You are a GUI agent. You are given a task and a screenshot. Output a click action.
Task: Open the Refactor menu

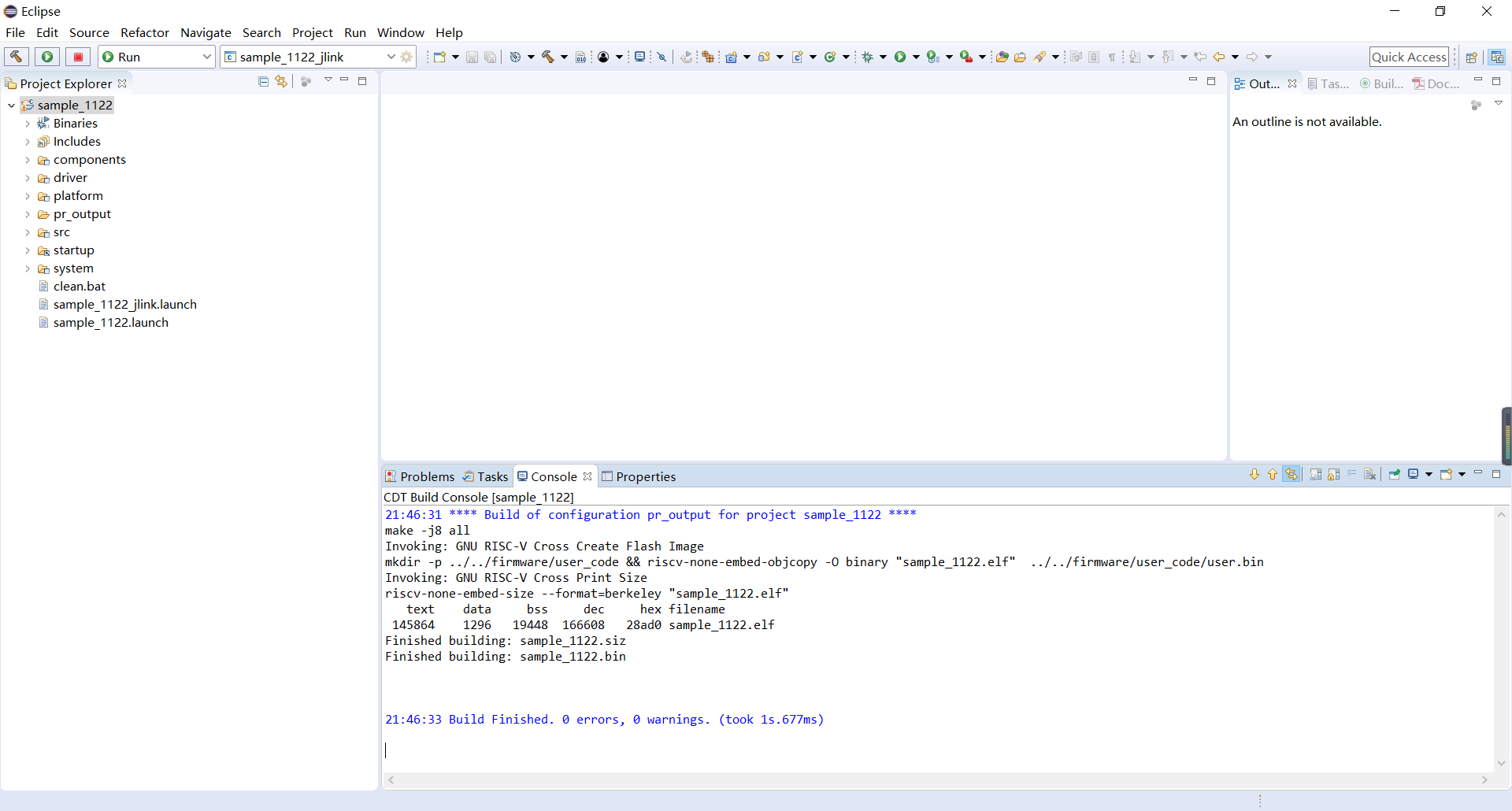(144, 32)
